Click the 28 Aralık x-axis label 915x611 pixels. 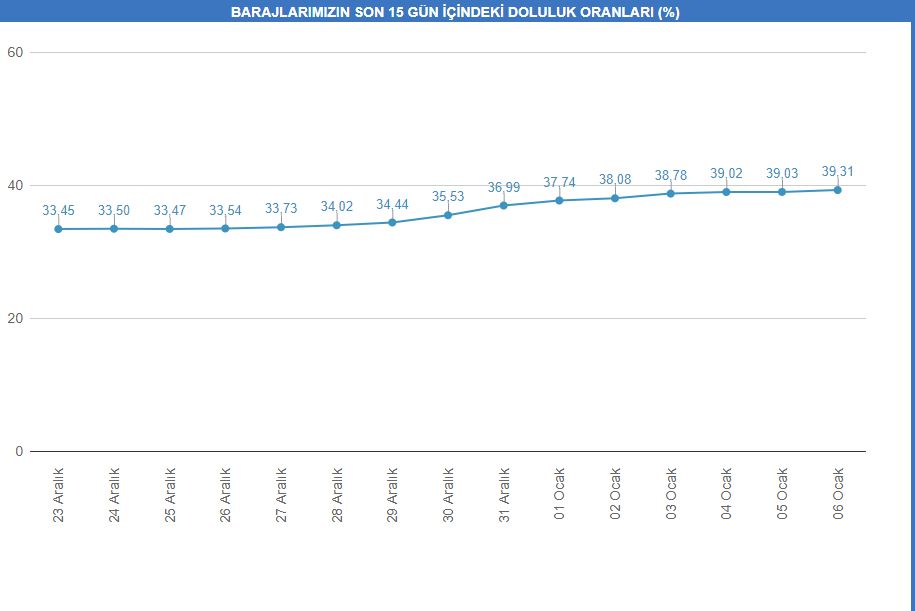pyautogui.click(x=337, y=494)
